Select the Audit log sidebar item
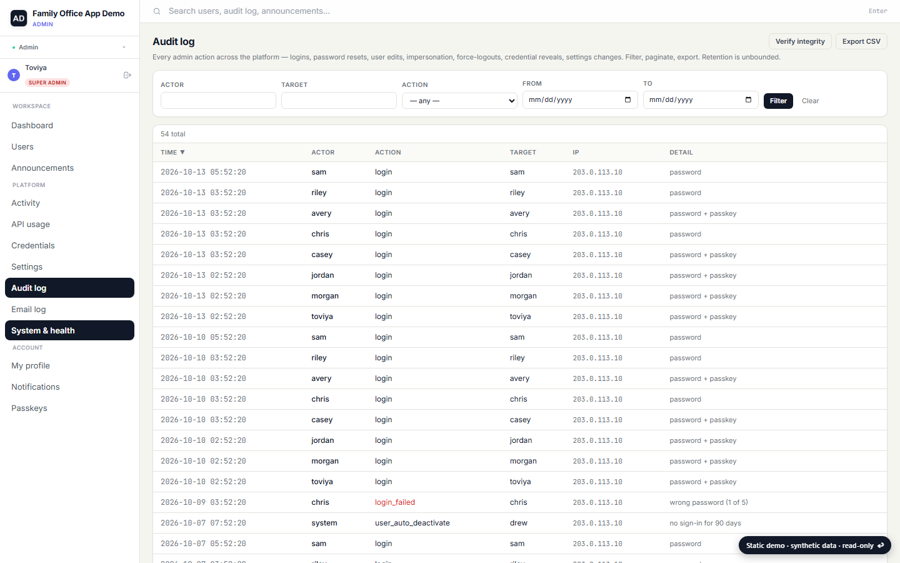 click(x=69, y=288)
